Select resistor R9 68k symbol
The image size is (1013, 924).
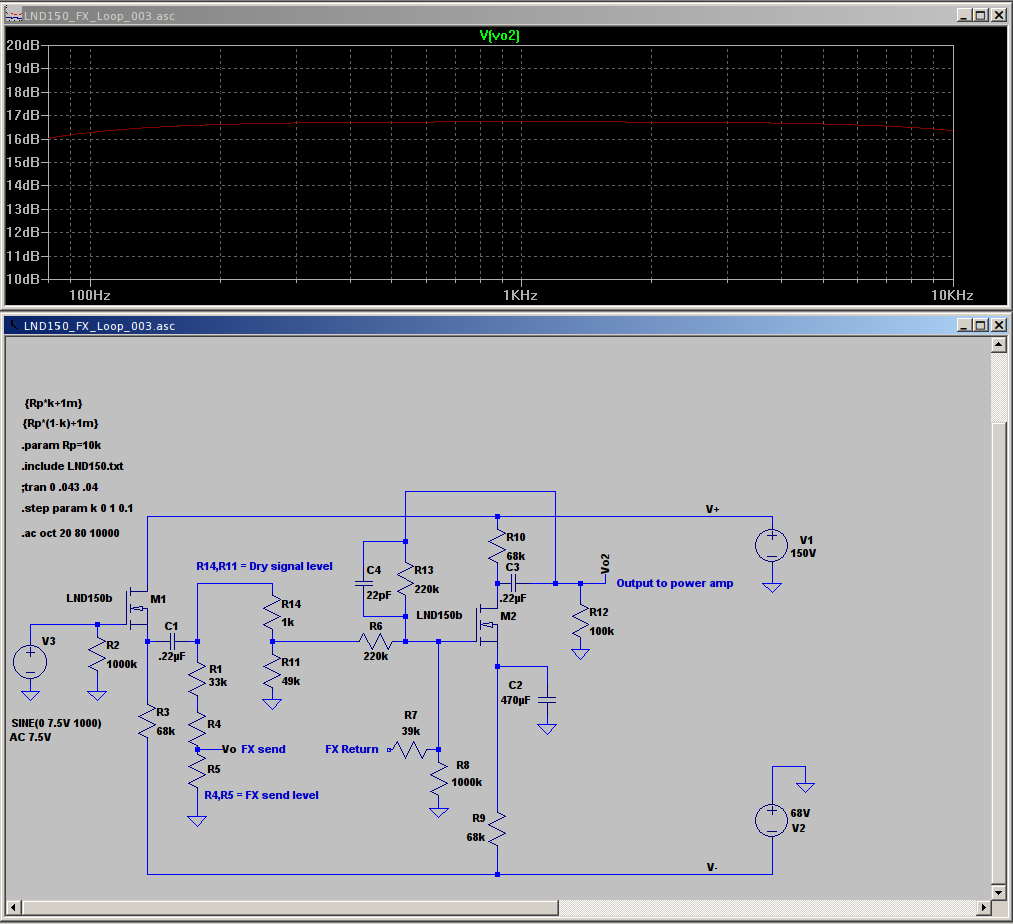pyautogui.click(x=497, y=829)
